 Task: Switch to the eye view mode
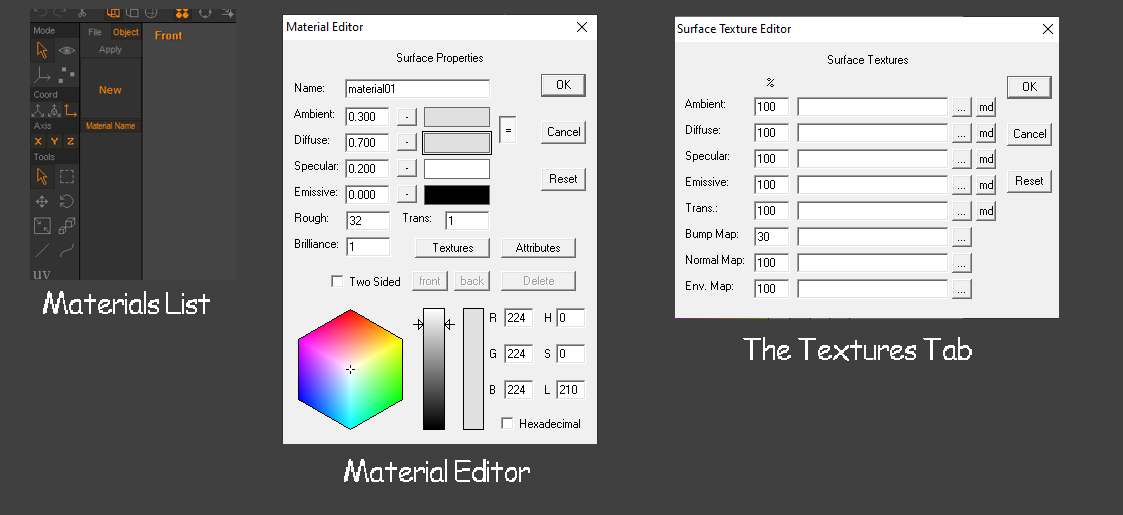click(67, 50)
